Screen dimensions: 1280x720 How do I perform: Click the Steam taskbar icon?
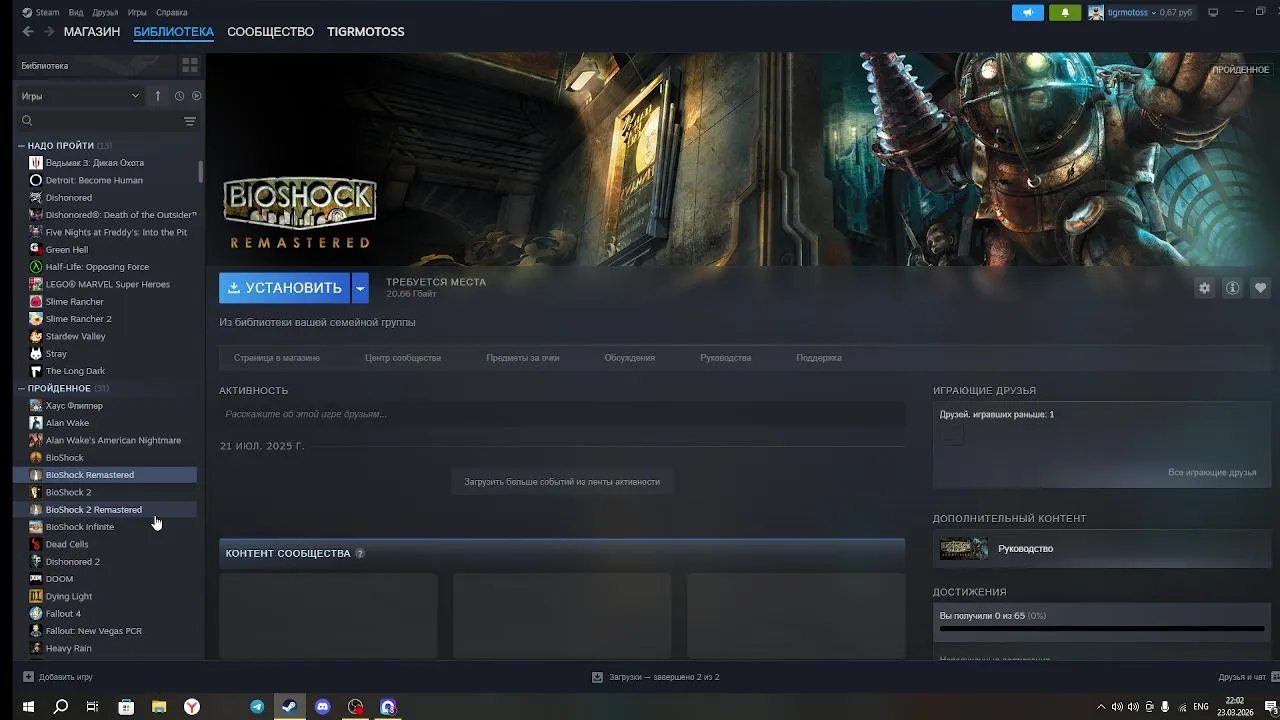coord(289,707)
